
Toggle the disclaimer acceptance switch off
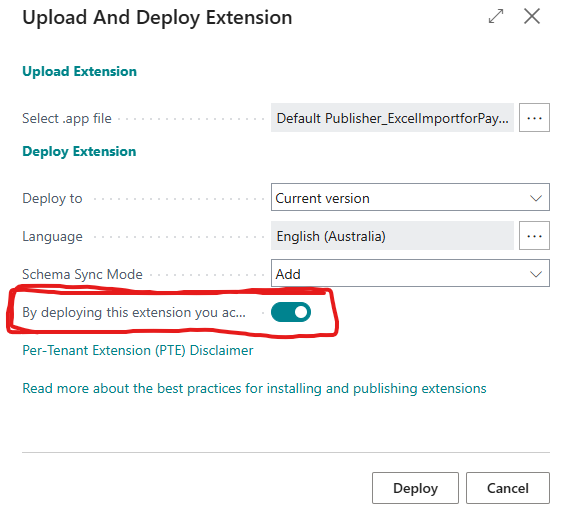[291, 312]
